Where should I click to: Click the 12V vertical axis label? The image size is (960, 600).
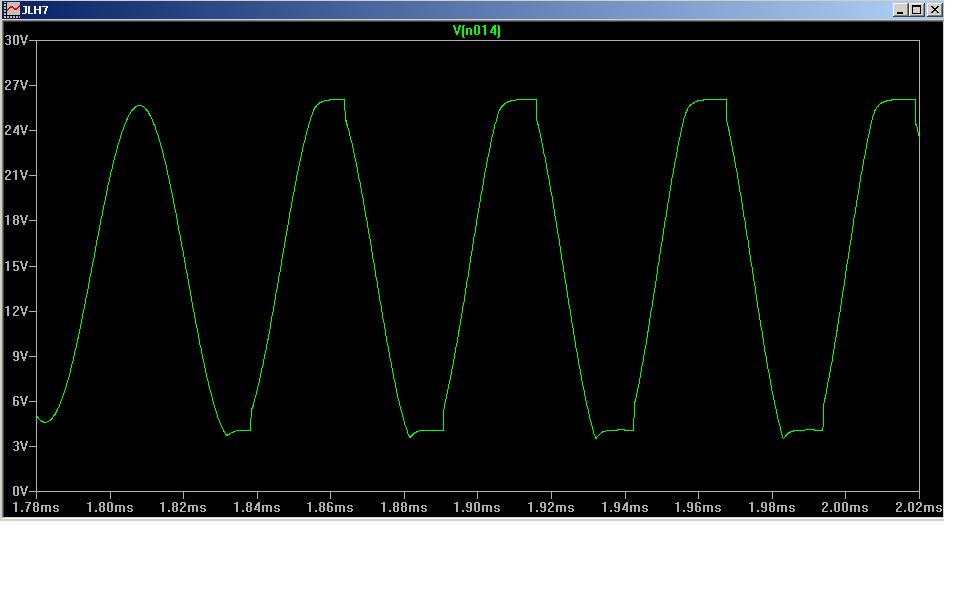pyautogui.click(x=16, y=311)
